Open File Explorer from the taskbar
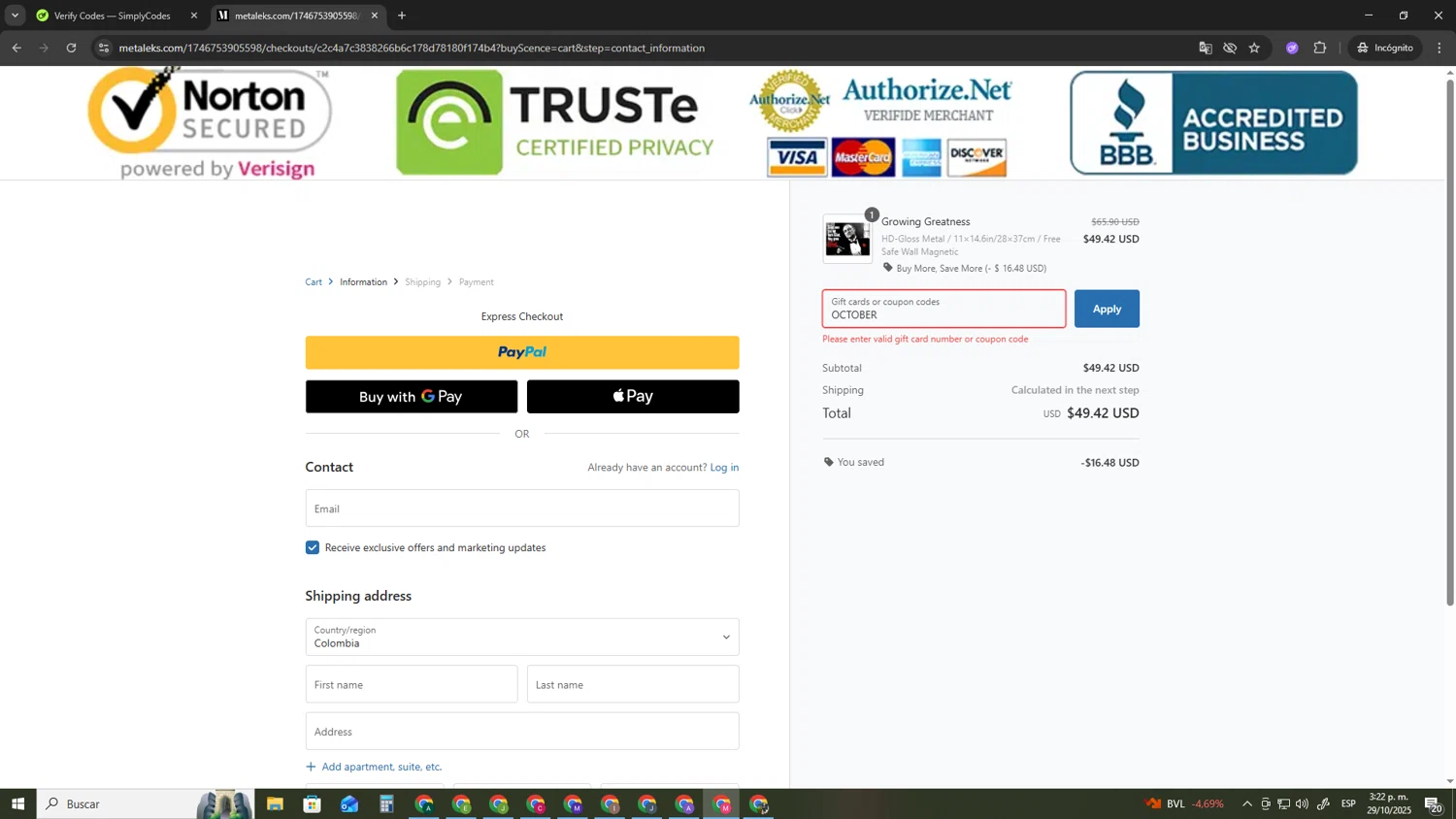 click(275, 803)
